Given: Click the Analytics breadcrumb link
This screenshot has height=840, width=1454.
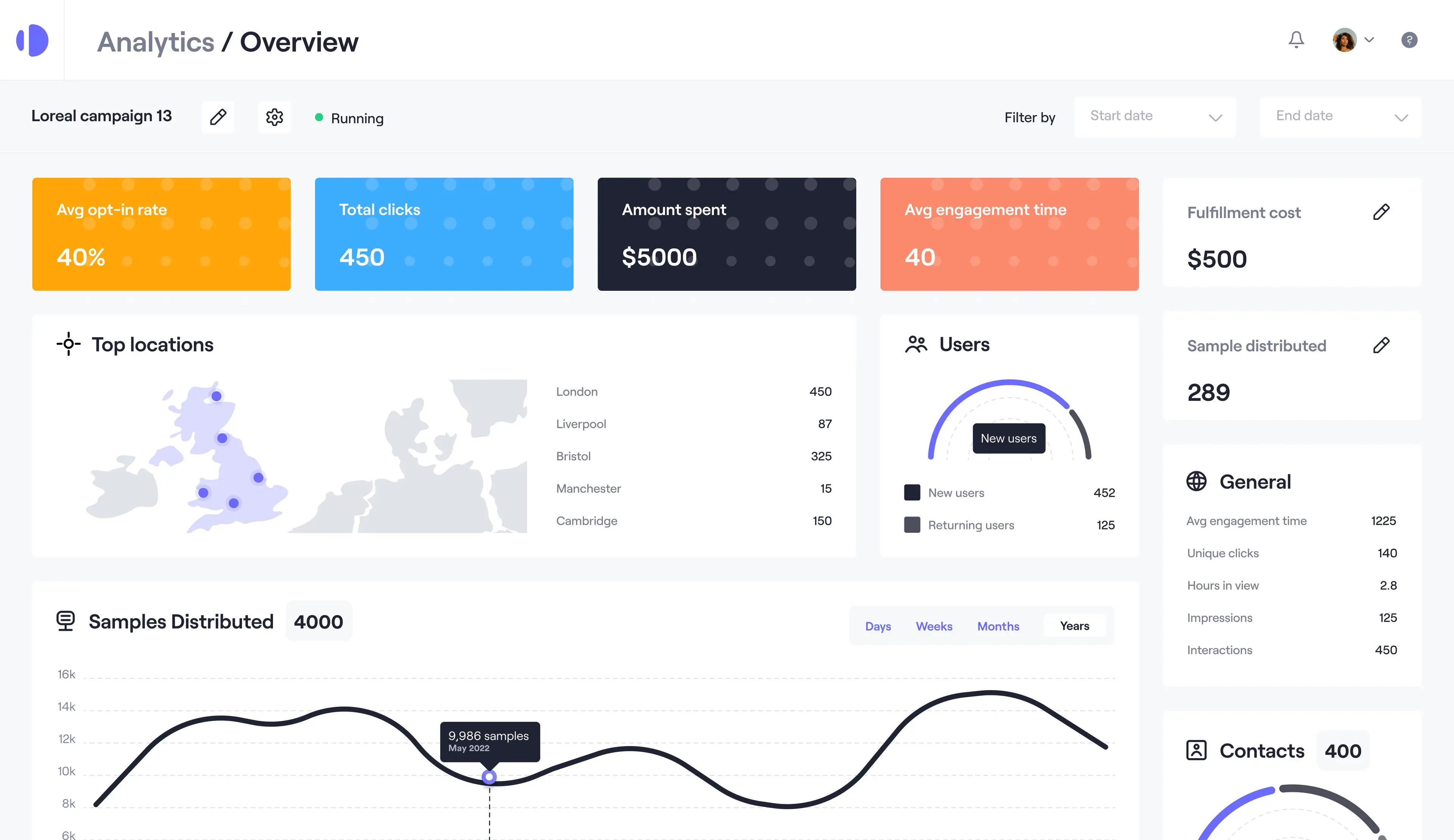Looking at the screenshot, I should pyautogui.click(x=156, y=42).
